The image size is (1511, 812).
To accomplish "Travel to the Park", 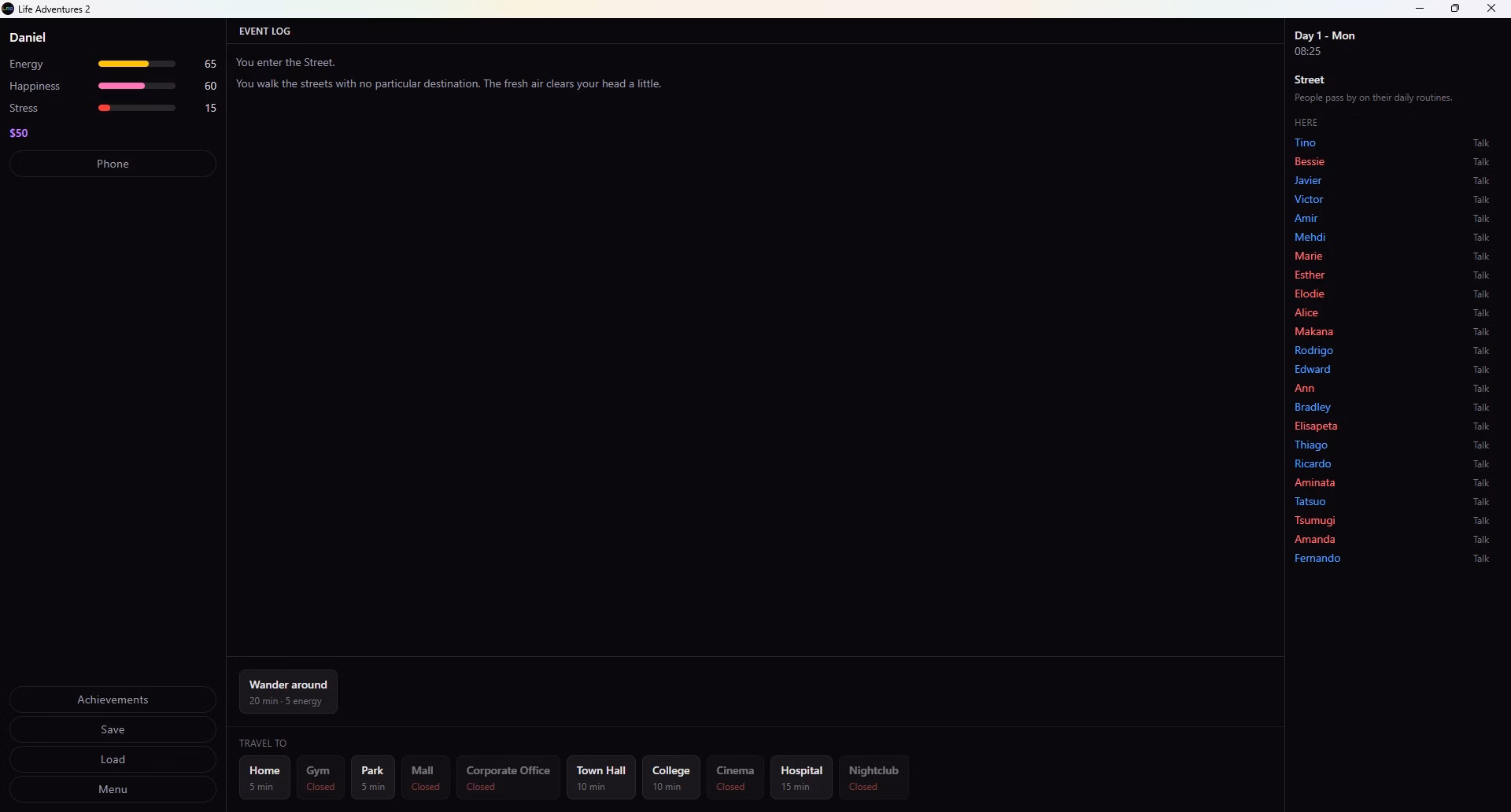I will click(372, 777).
